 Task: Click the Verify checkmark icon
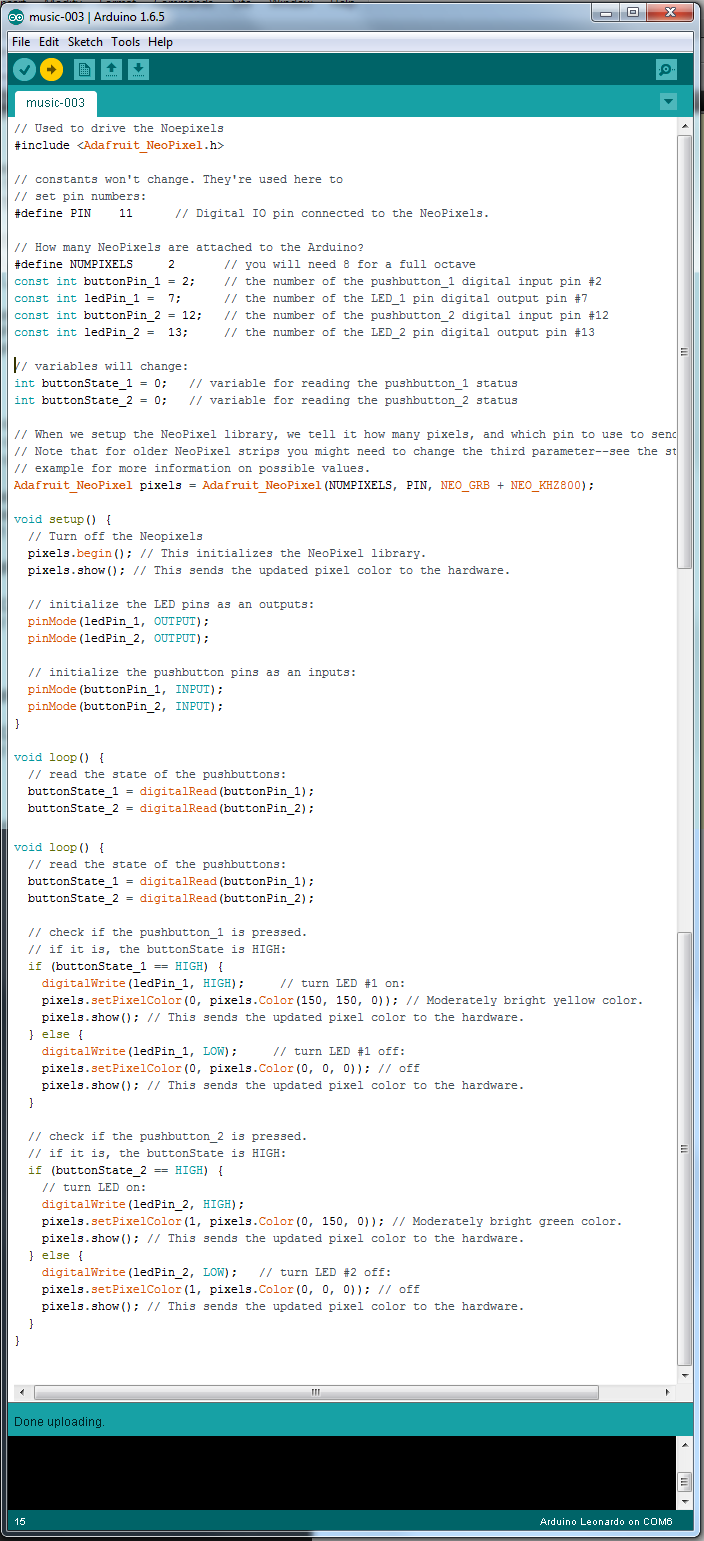pyautogui.click(x=24, y=69)
